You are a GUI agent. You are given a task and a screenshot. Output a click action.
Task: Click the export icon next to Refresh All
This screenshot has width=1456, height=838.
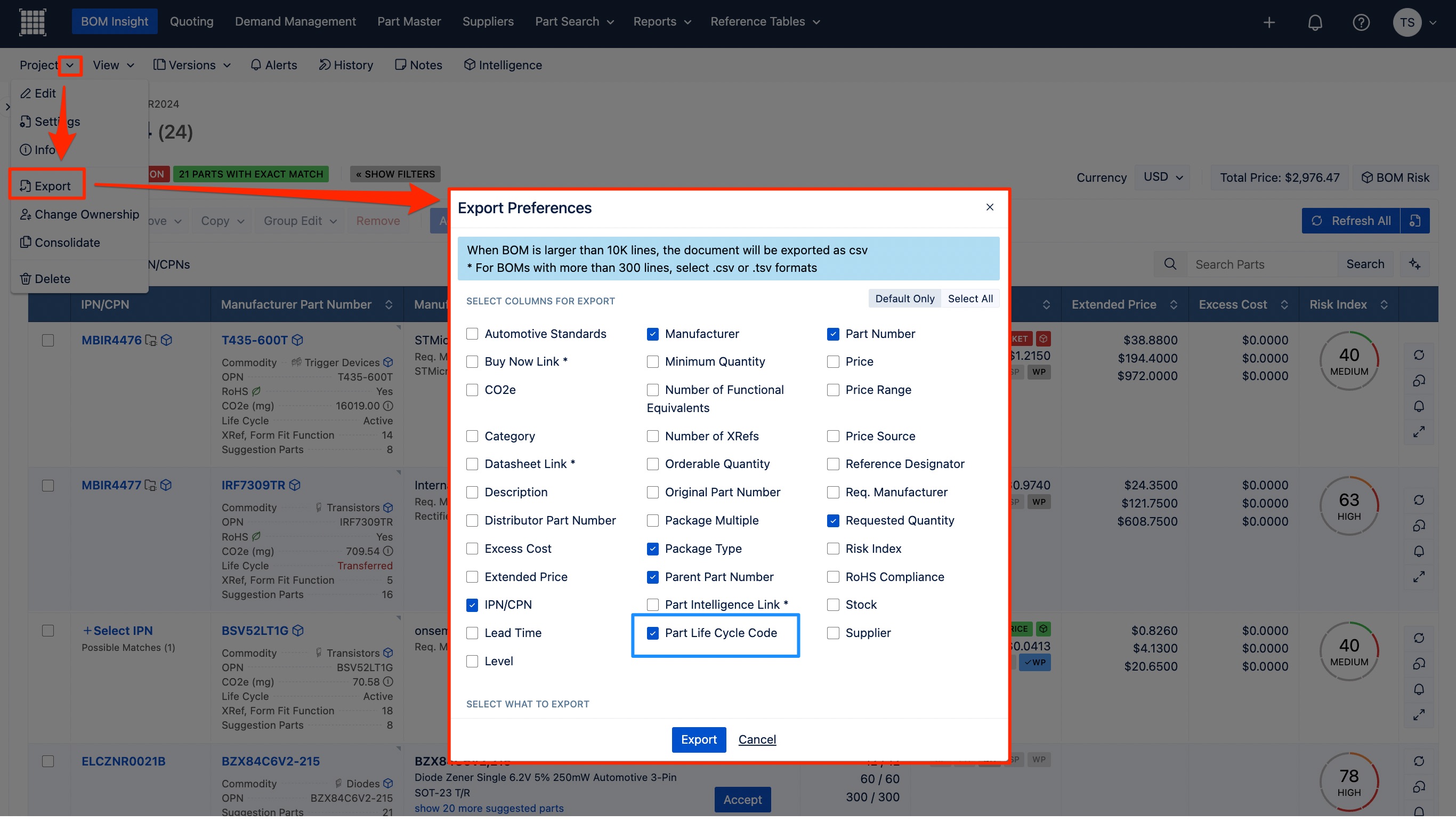(x=1415, y=221)
